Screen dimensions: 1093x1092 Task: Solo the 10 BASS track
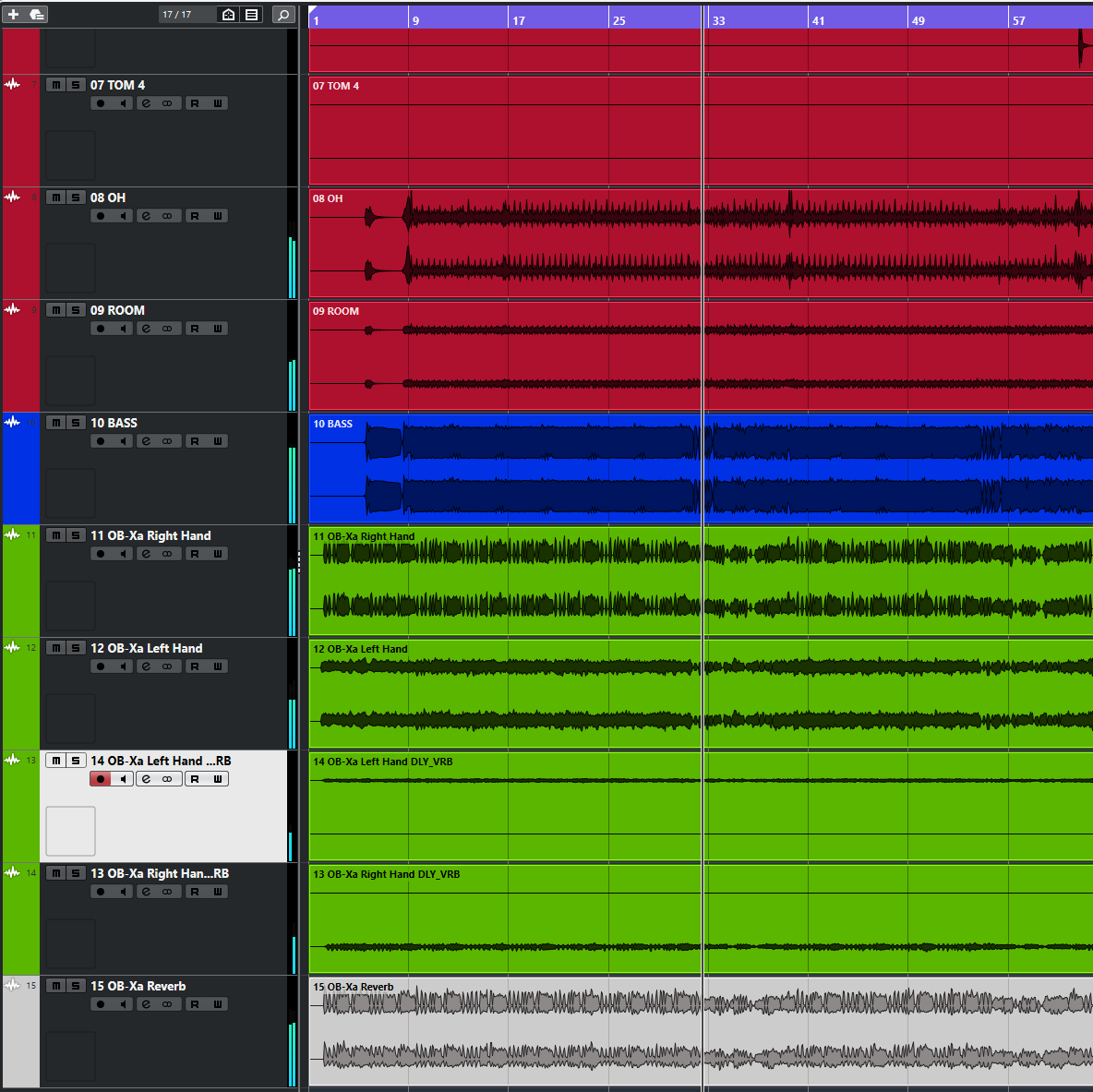(76, 423)
